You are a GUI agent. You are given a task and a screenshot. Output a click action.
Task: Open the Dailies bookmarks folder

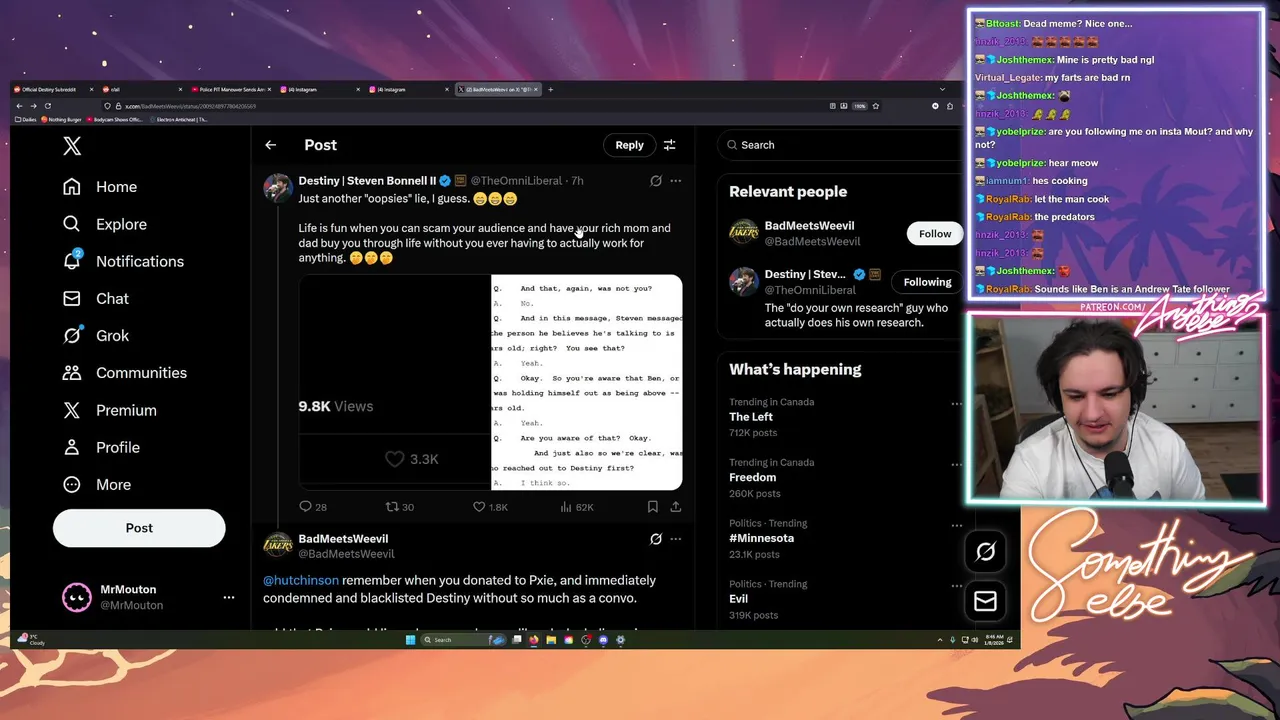click(26, 119)
